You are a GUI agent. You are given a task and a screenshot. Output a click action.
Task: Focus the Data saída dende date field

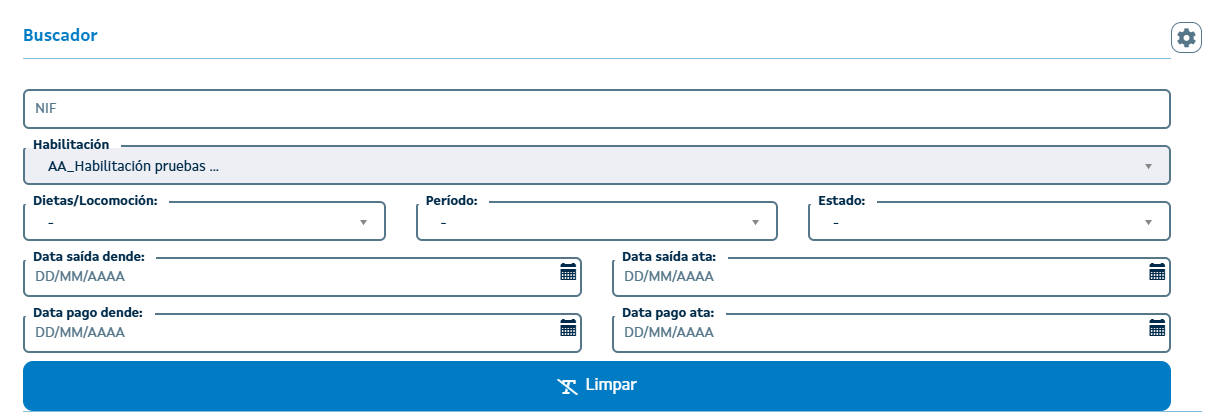[290, 277]
